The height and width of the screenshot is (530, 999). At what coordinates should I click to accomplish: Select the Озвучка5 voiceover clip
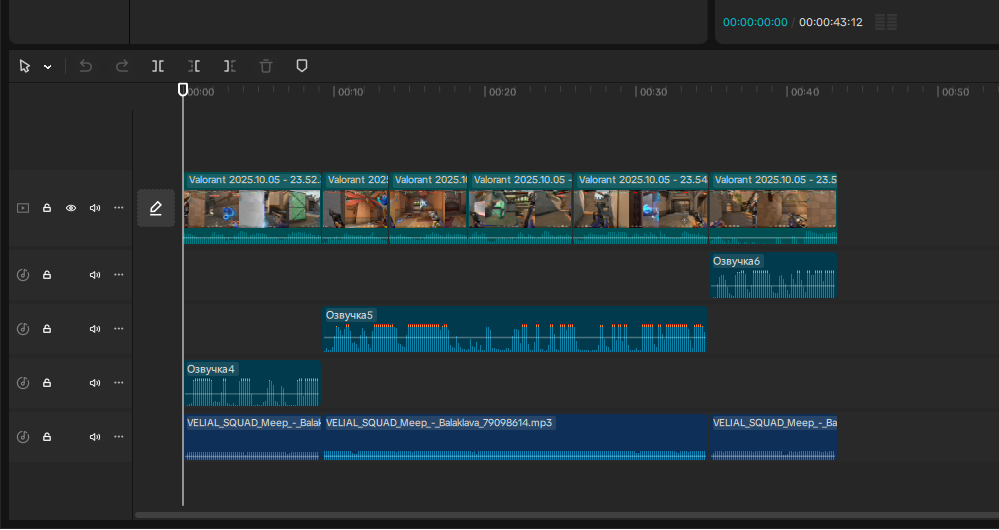click(515, 329)
